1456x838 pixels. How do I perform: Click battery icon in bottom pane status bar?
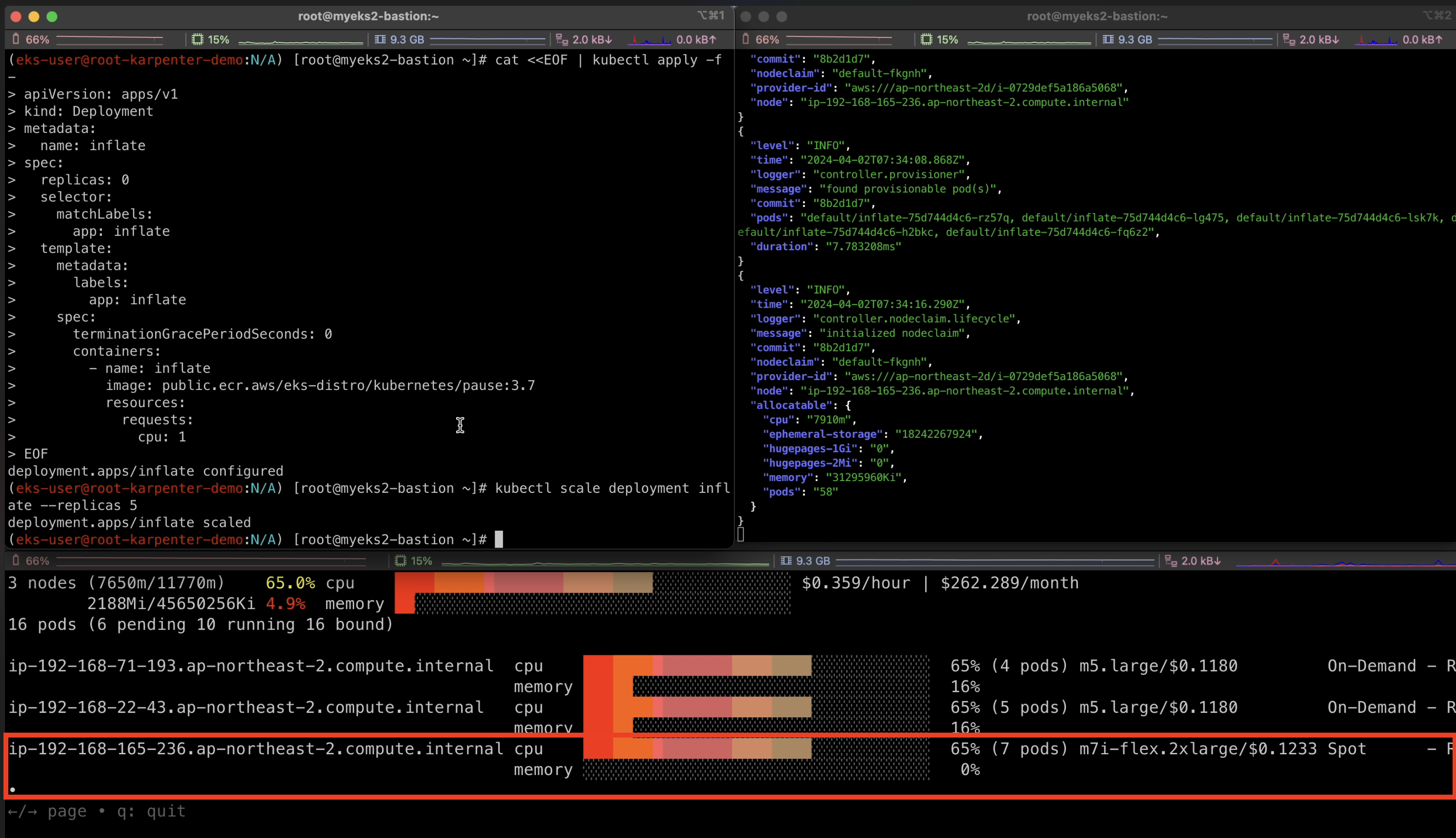tap(16, 560)
